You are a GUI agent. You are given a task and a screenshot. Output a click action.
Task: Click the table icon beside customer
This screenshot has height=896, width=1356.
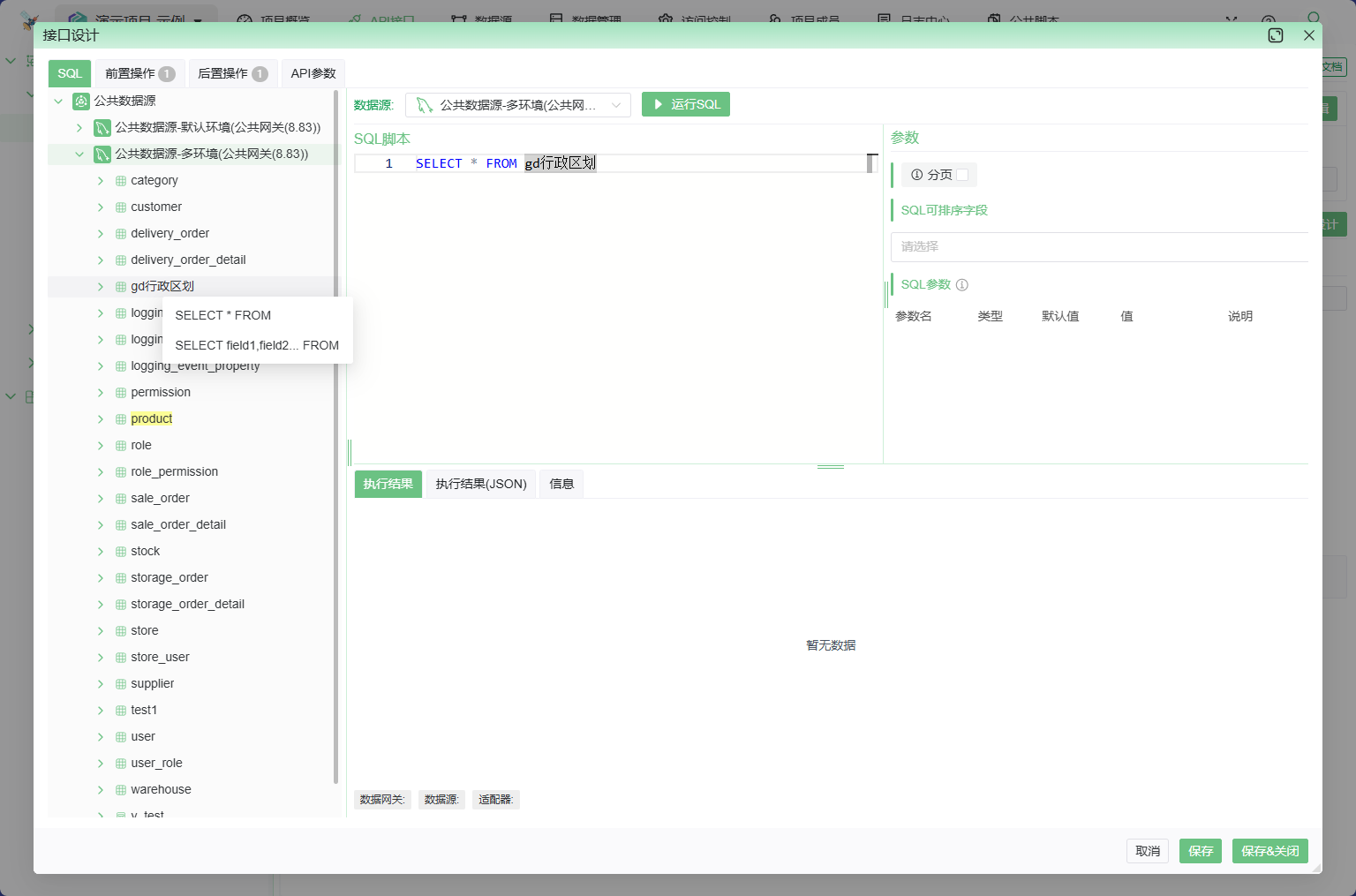tap(121, 207)
